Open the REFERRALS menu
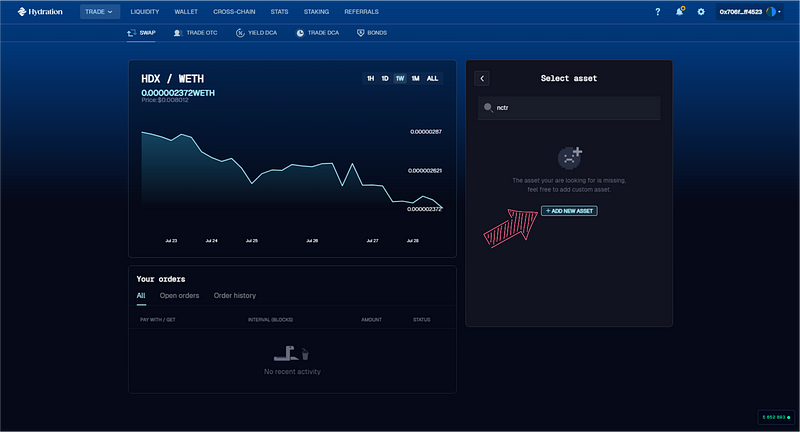The width and height of the screenshot is (800, 432). click(361, 12)
